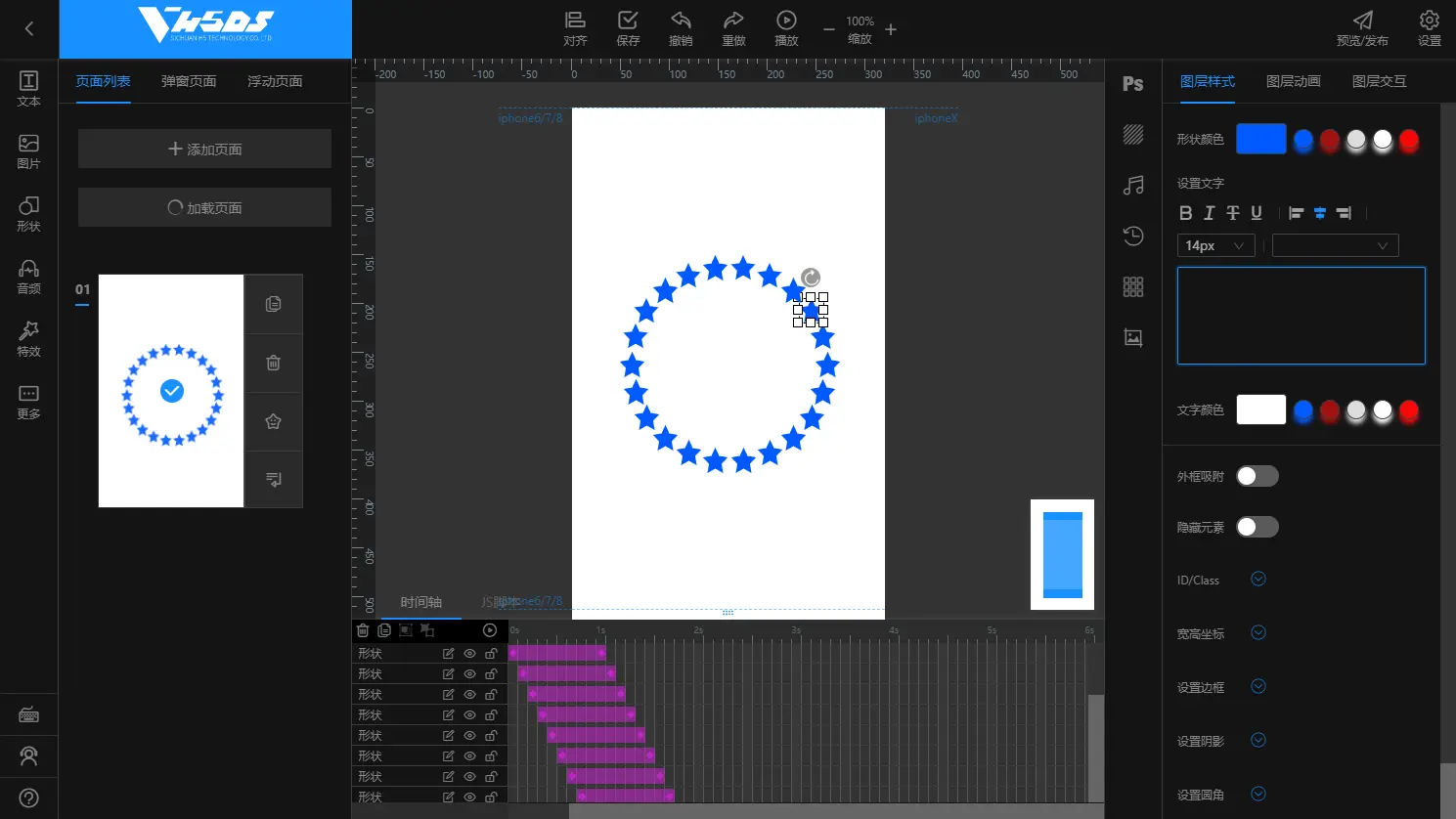Open the 特效 effects tool
This screenshot has height=819, width=1456.
point(29,339)
